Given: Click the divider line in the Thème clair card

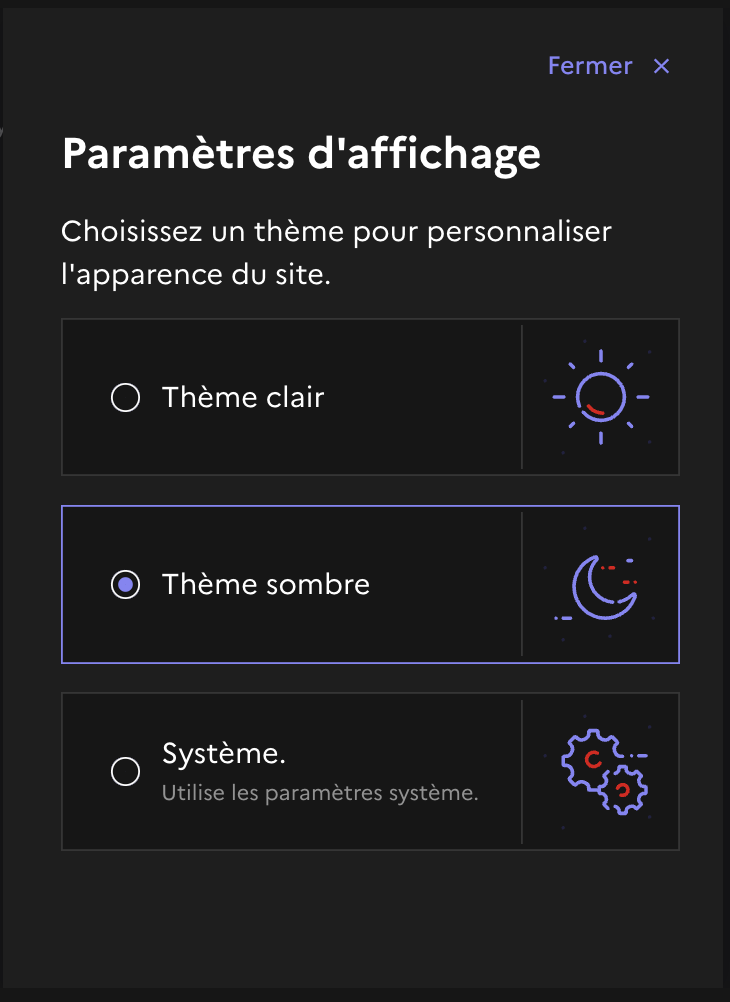Looking at the screenshot, I should pos(522,397).
